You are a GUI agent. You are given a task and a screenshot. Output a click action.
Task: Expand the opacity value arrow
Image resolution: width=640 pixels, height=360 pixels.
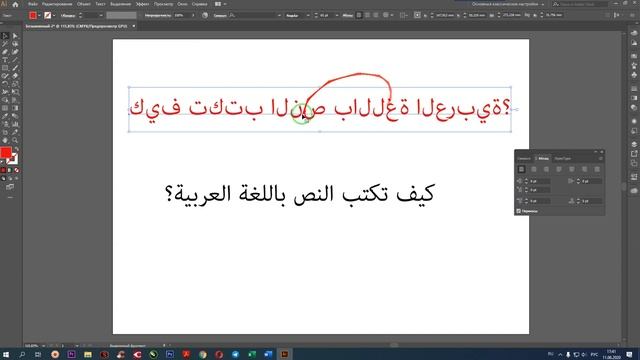tap(193, 16)
